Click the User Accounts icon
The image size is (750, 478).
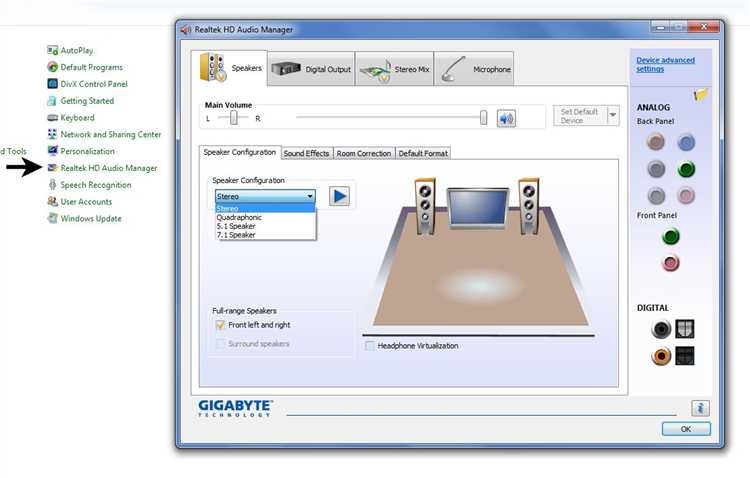pyautogui.click(x=52, y=201)
